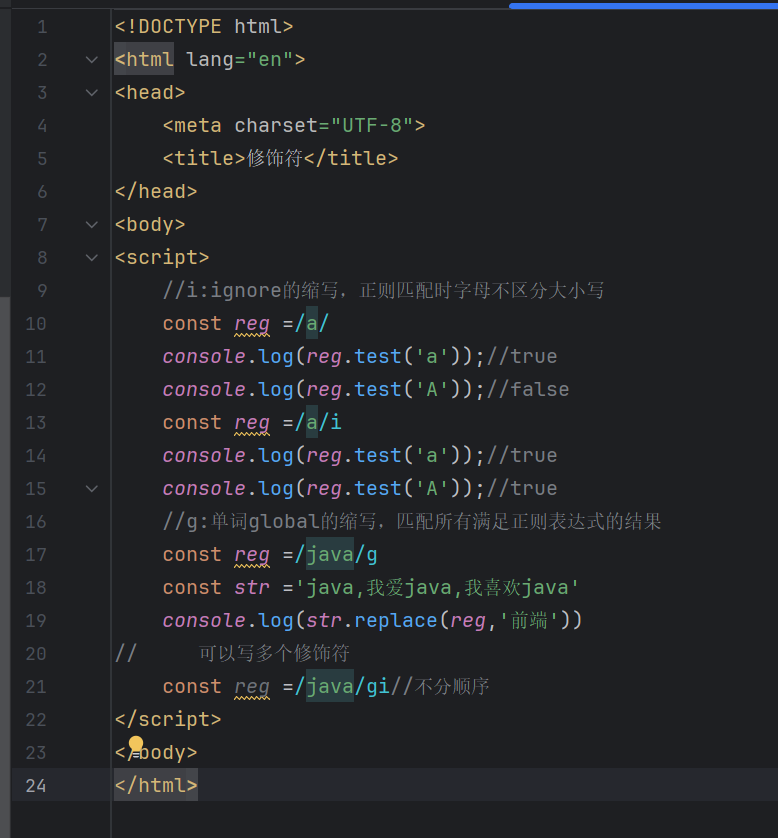
Task: Click the closing </head> tag
Action: 156,192
